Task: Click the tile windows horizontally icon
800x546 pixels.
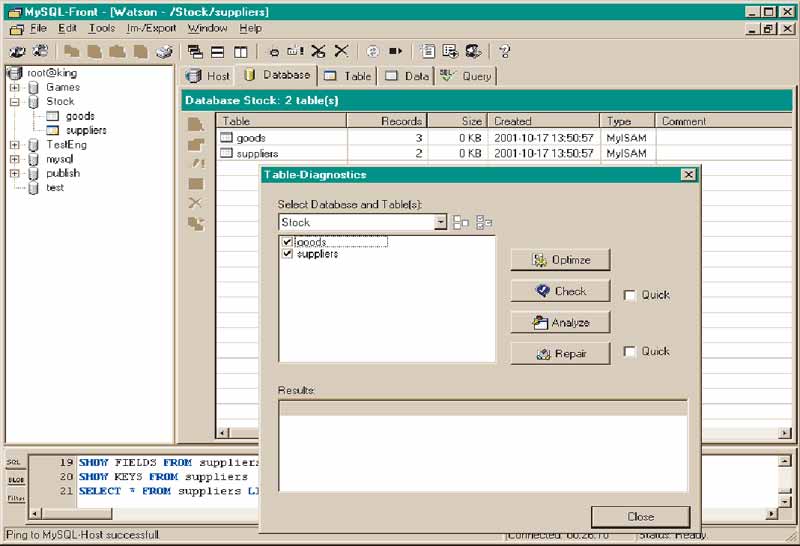Action: pos(218,52)
